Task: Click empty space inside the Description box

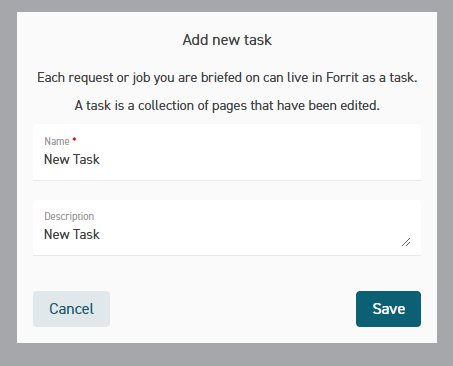Action: pos(250,234)
